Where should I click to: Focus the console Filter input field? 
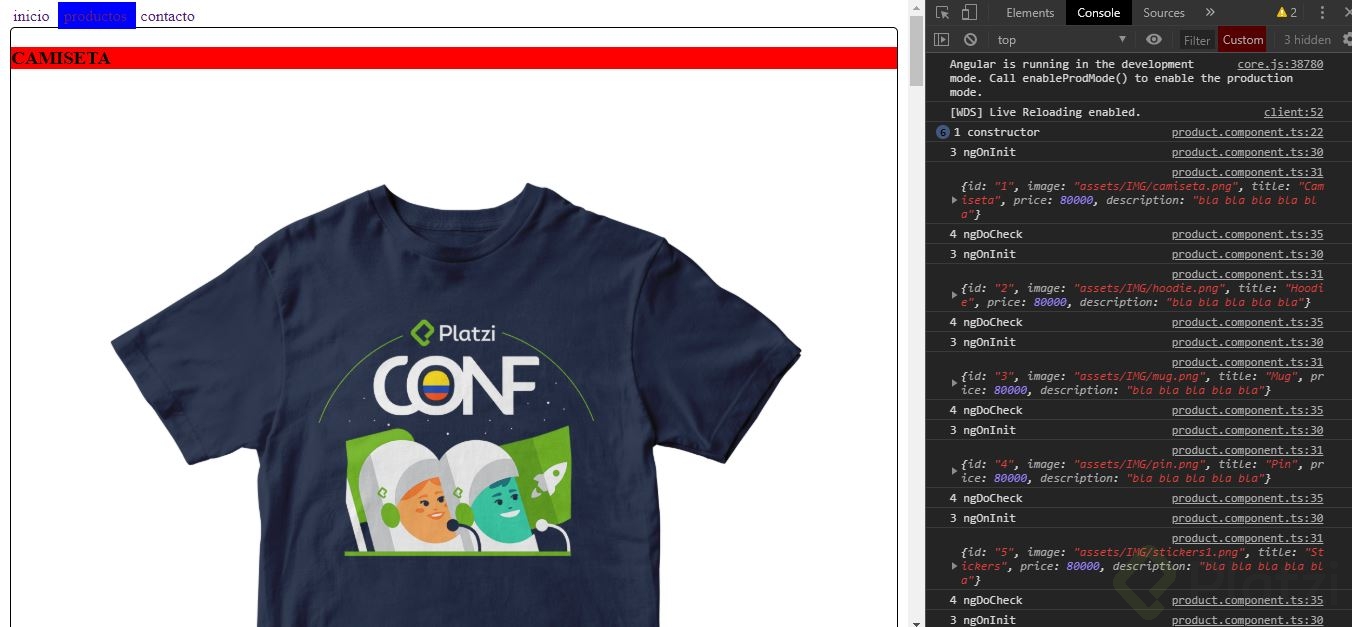tap(1197, 40)
